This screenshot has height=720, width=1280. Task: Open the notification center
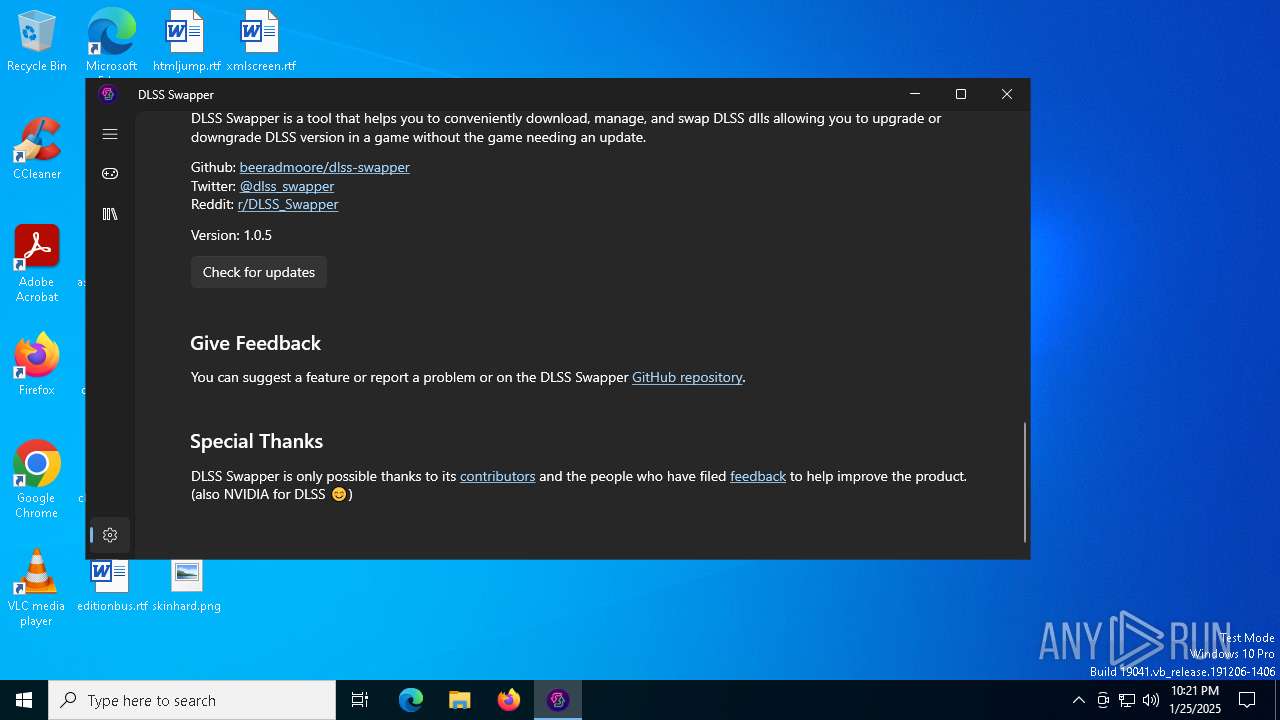point(1247,700)
